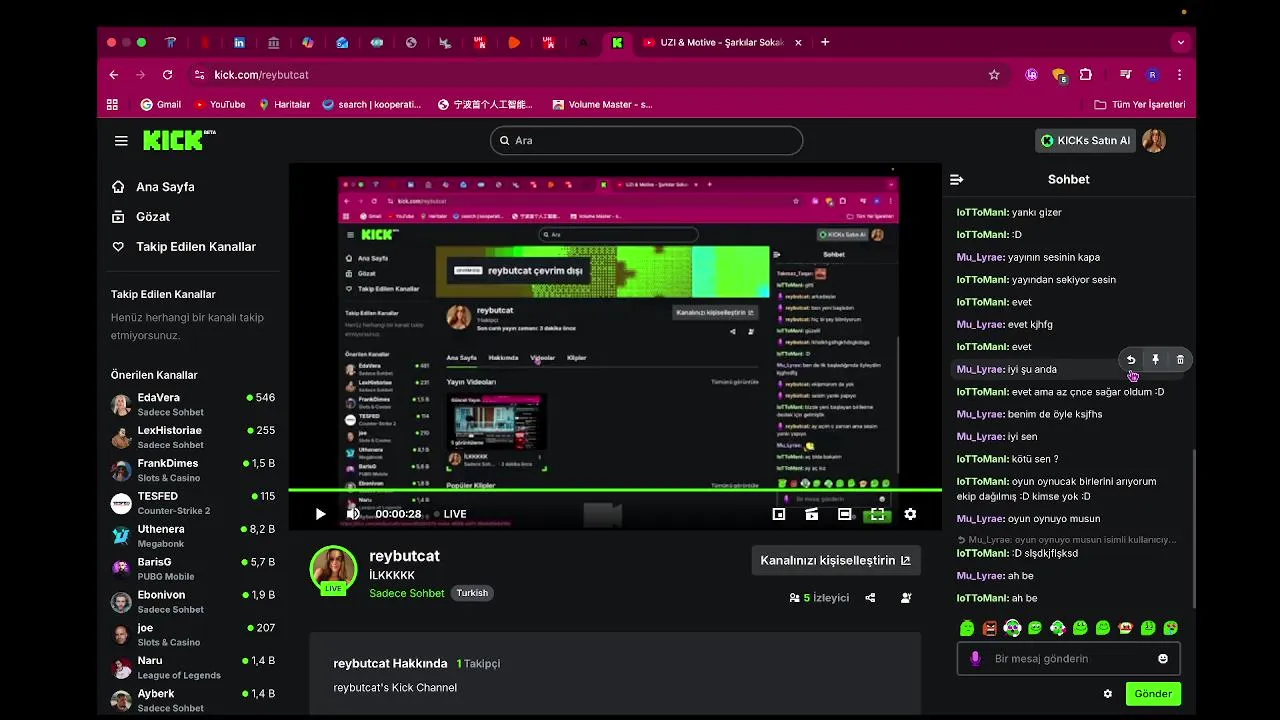Image resolution: width=1280 pixels, height=720 pixels.
Task: Open FrankDimes recommended channel
Action: 193,470
